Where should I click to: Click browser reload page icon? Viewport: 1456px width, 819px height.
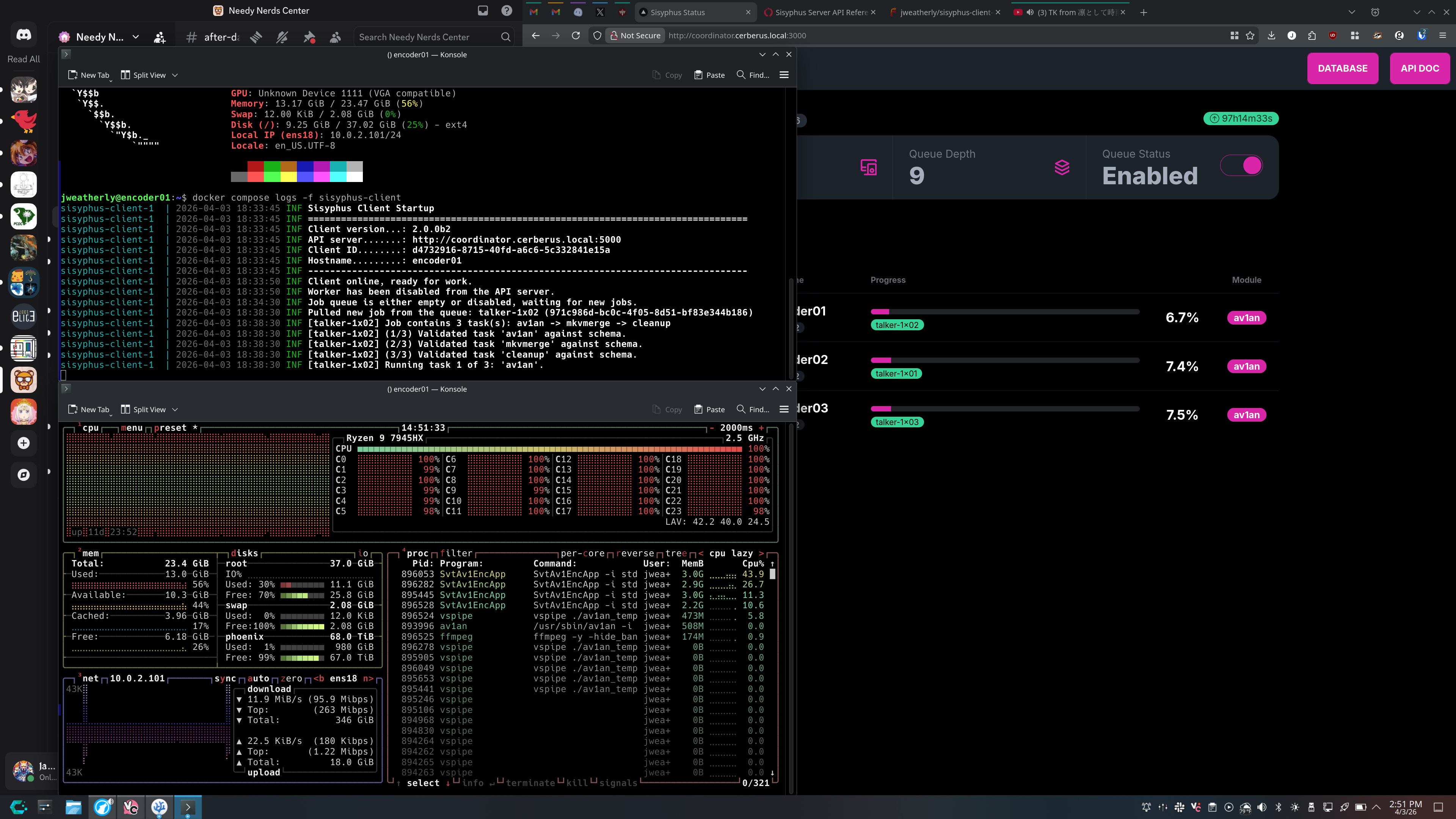(576, 36)
